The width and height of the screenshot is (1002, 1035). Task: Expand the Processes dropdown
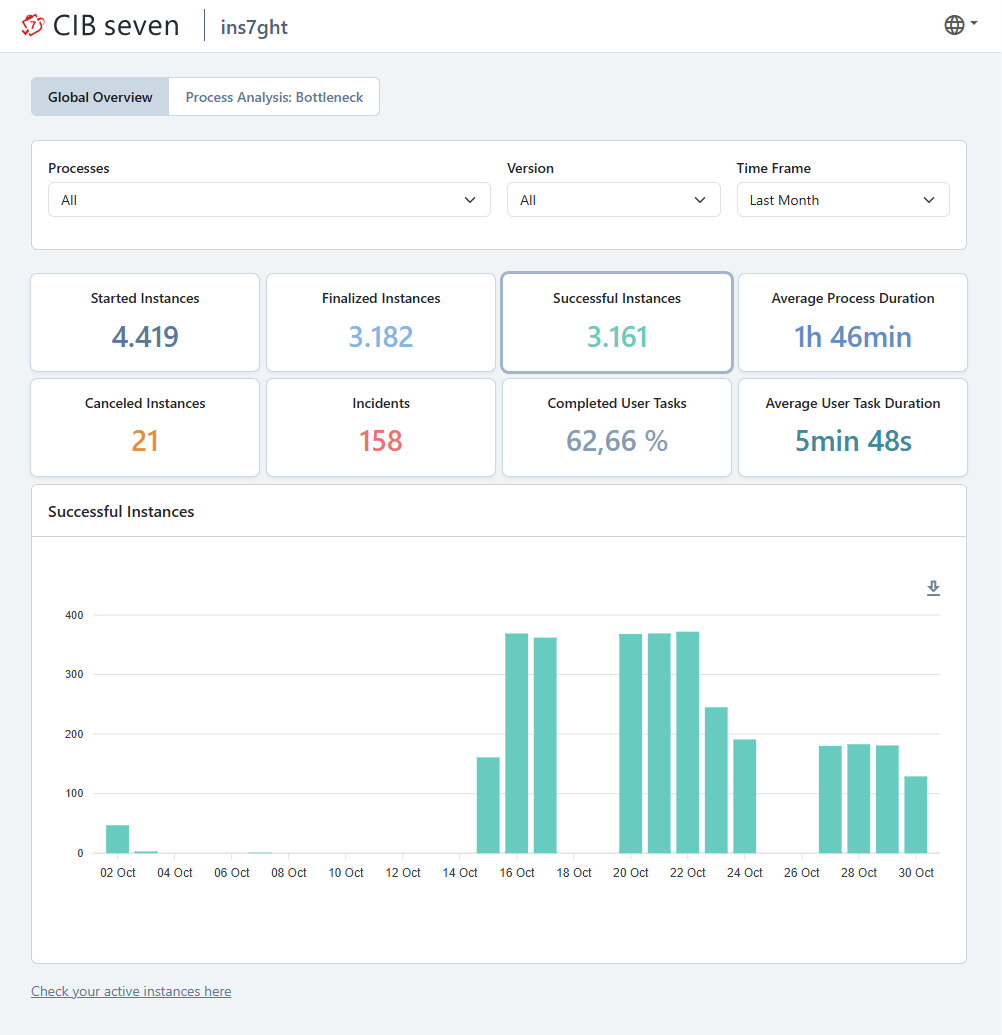(269, 200)
